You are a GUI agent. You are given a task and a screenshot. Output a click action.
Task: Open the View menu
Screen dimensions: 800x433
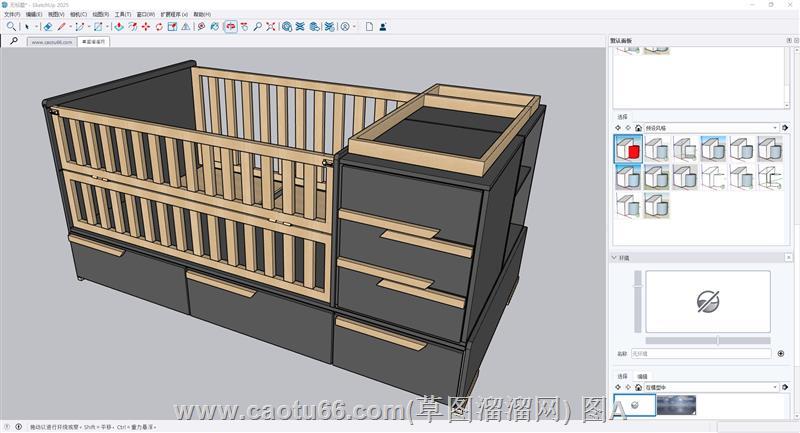56,14
